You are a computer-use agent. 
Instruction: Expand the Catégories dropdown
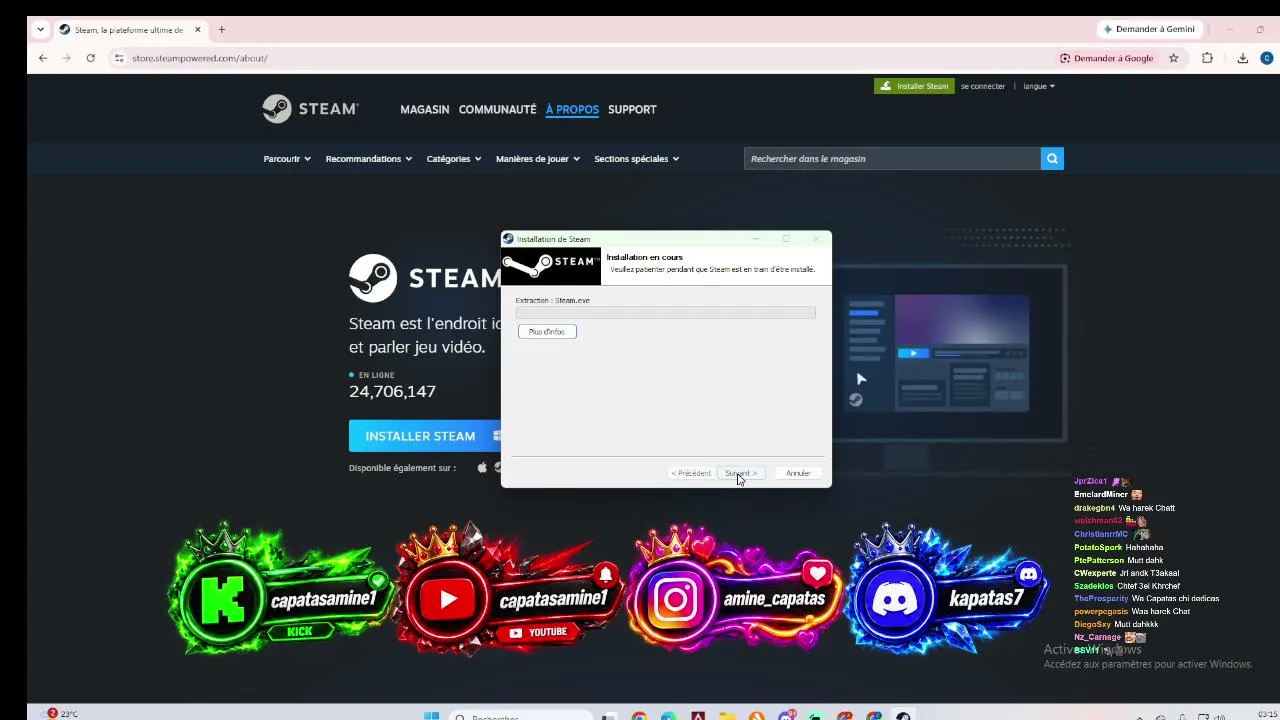click(x=454, y=159)
